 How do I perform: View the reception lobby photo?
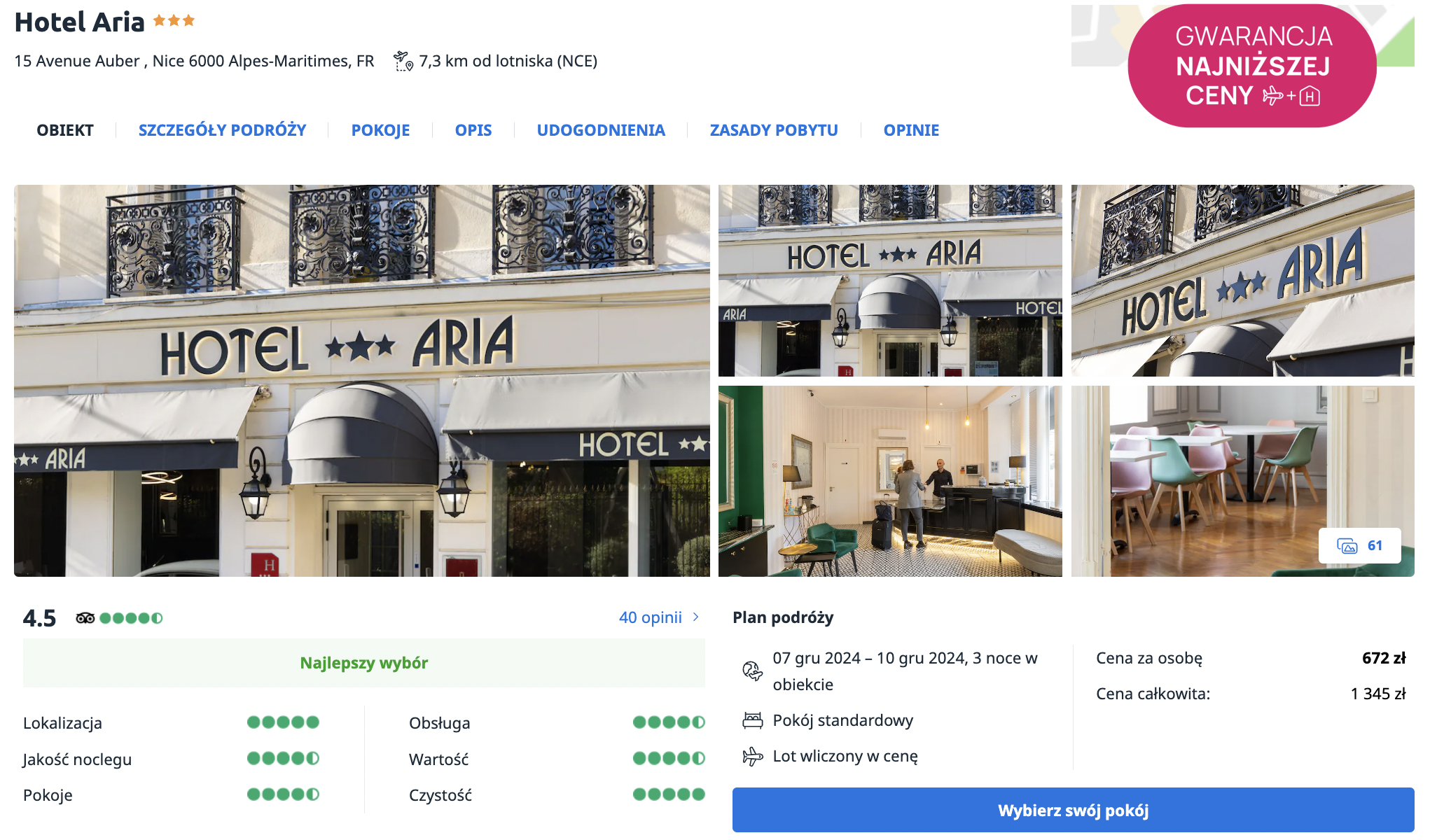[x=890, y=482]
